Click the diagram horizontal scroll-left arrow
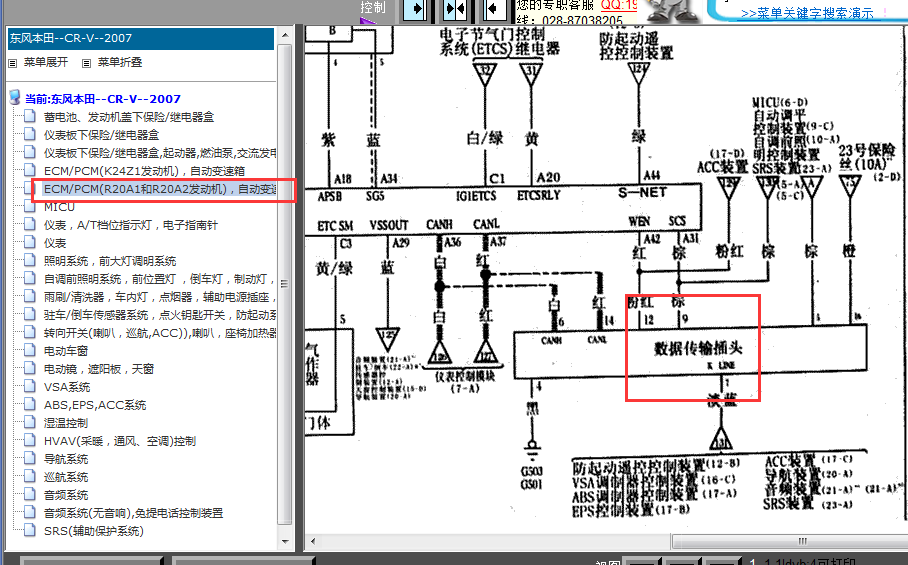Screen dimensions: 908x565 [x=313, y=542]
